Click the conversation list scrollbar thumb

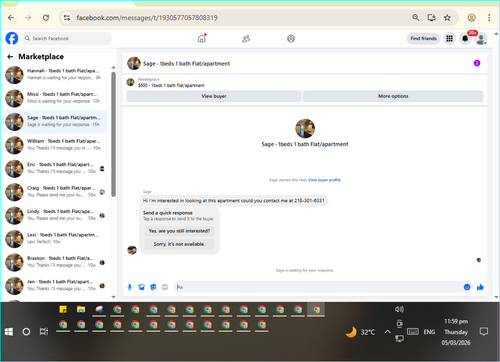(x=113, y=134)
